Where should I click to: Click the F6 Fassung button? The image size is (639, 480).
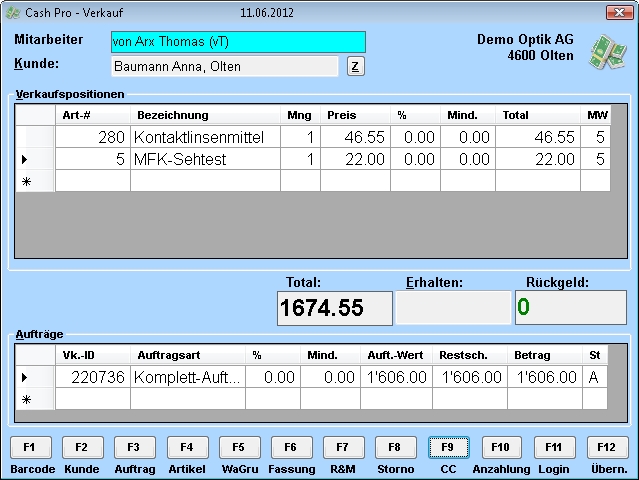292,447
